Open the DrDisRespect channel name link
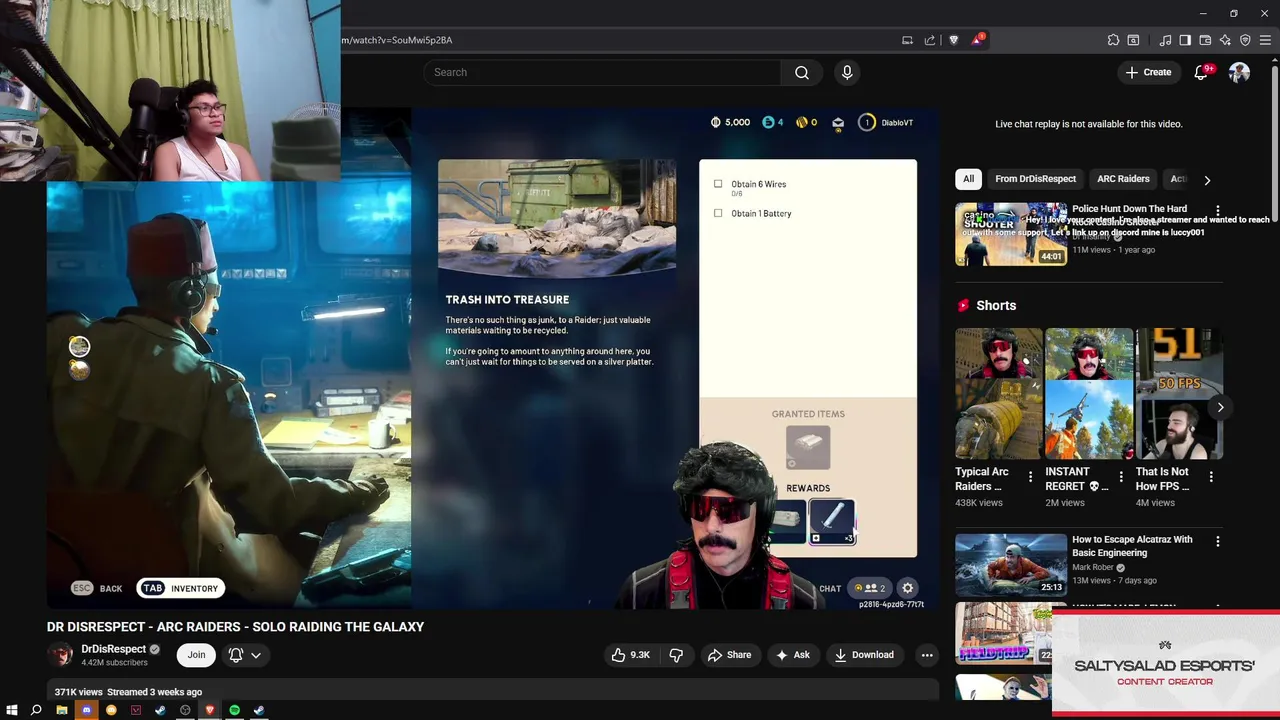 [x=113, y=649]
